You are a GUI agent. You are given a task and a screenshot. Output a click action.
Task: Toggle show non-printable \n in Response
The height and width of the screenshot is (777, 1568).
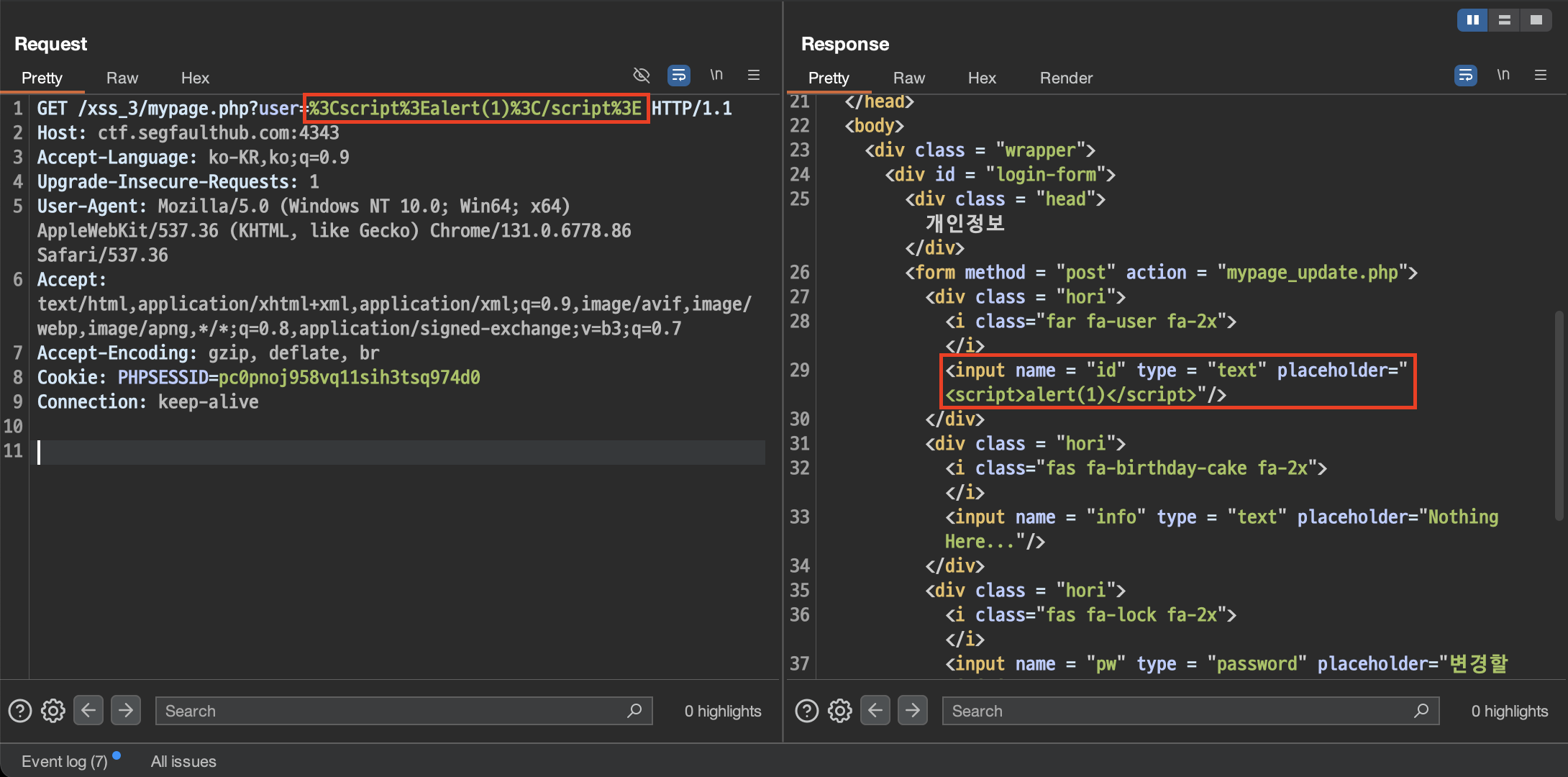pos(1503,75)
